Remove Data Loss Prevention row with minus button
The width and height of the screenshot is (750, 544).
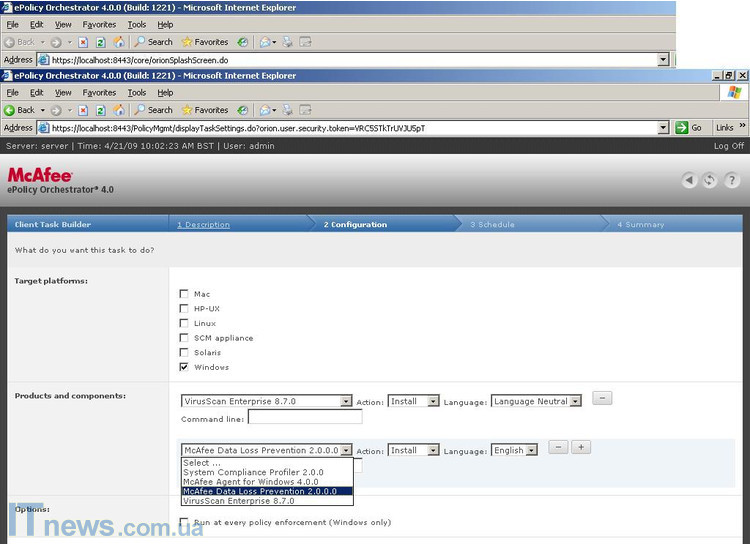click(558, 447)
